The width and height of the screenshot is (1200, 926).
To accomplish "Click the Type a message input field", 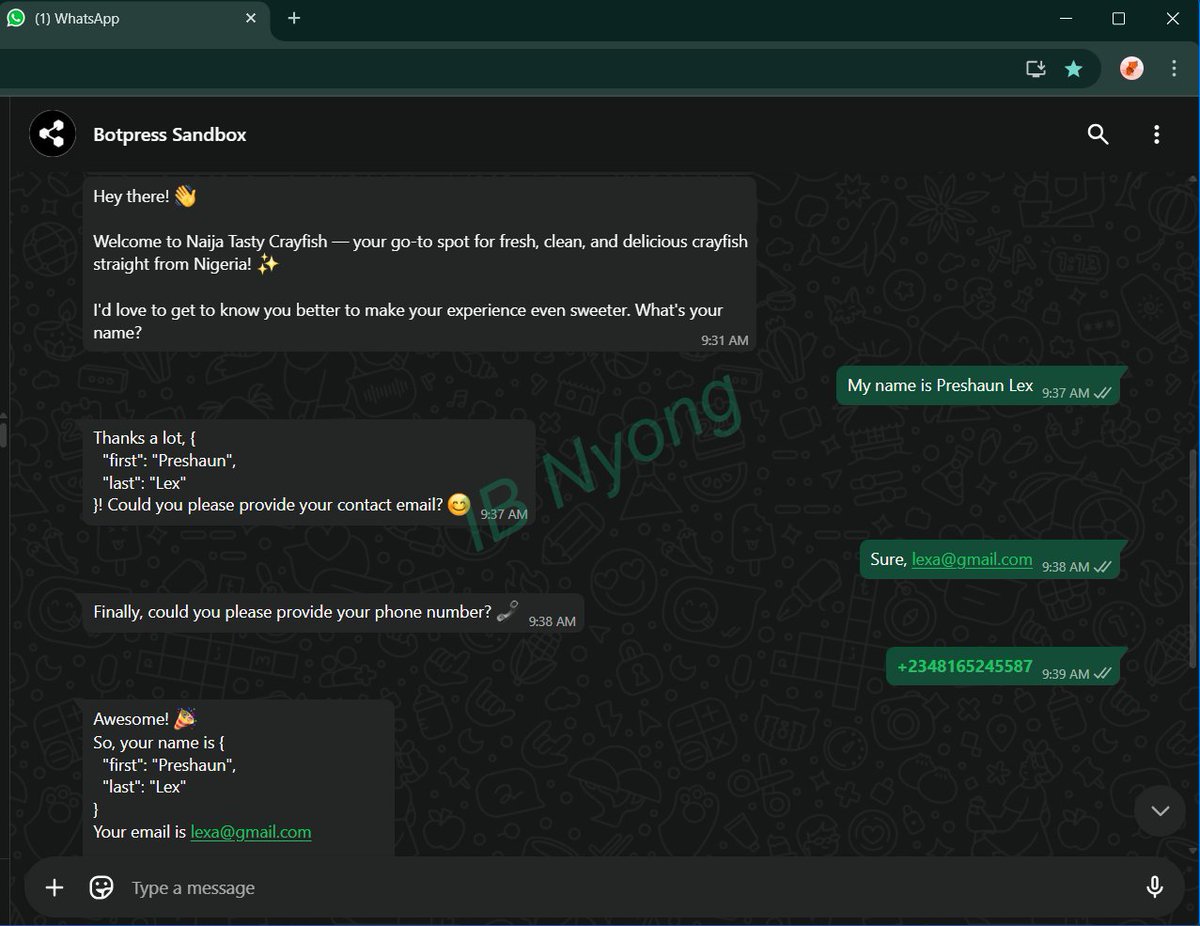I will pos(400,887).
